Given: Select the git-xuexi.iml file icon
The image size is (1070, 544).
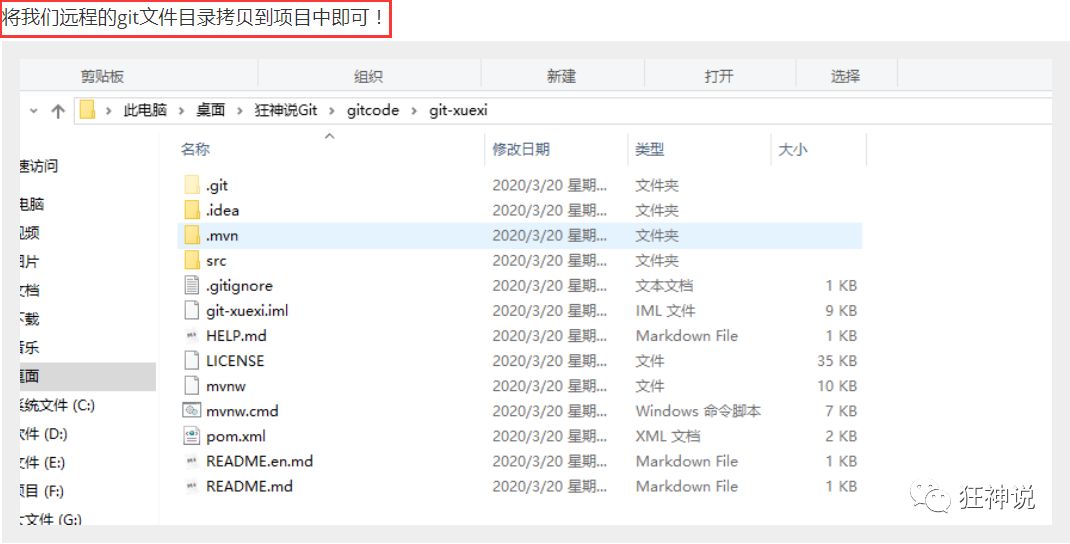Looking at the screenshot, I should click(x=192, y=311).
